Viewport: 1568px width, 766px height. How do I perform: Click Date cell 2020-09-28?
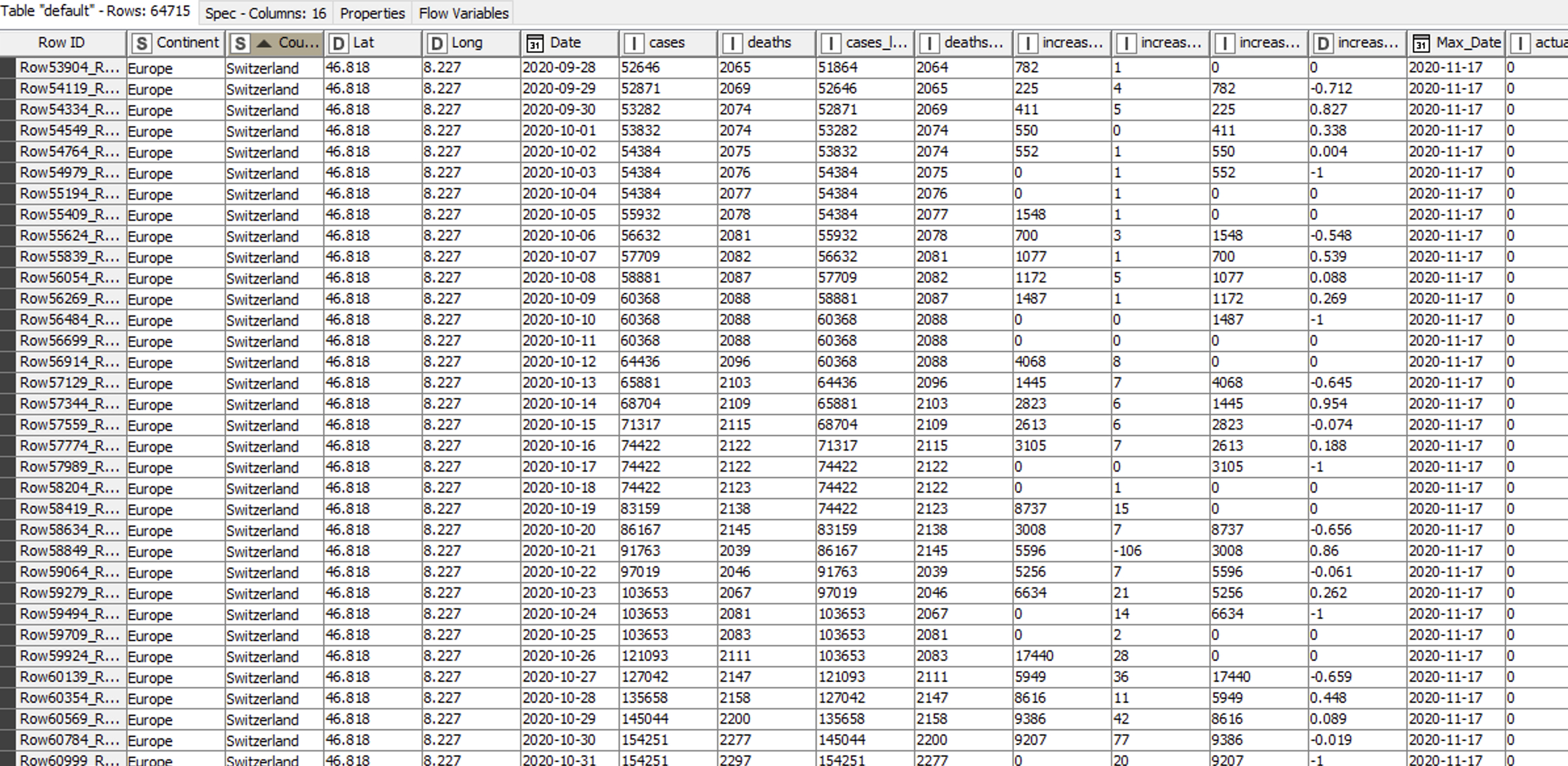(569, 68)
